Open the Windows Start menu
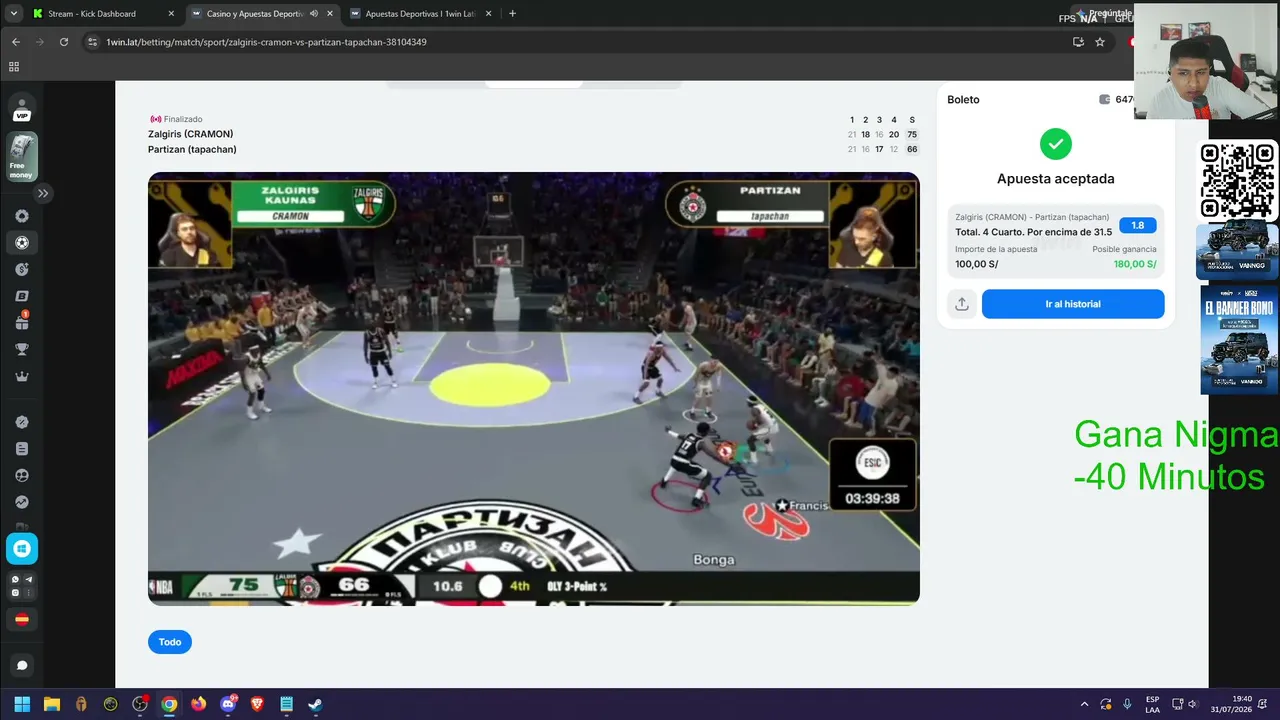Image resolution: width=1280 pixels, height=720 pixels. [x=22, y=704]
